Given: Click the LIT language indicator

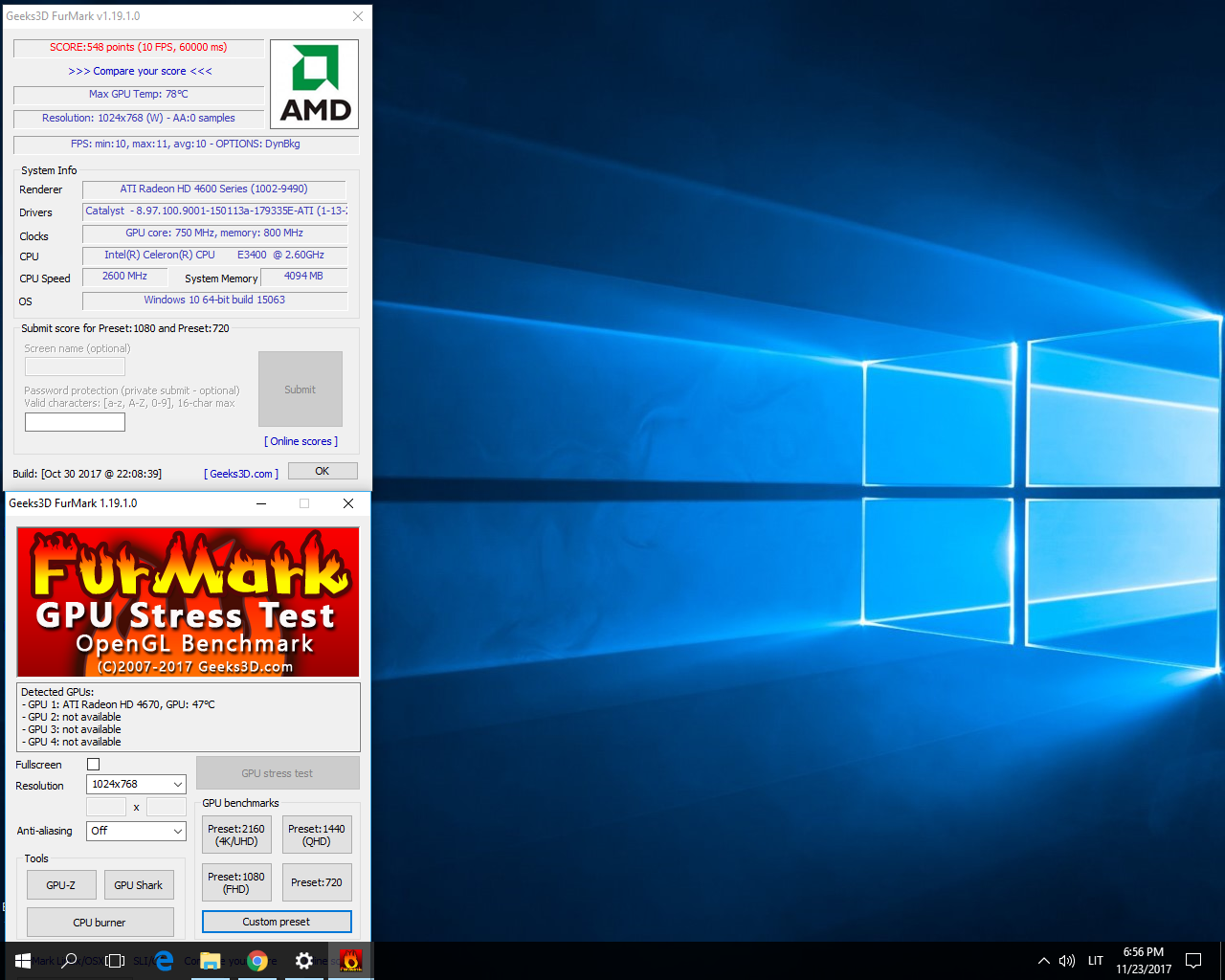Looking at the screenshot, I should [x=1096, y=961].
